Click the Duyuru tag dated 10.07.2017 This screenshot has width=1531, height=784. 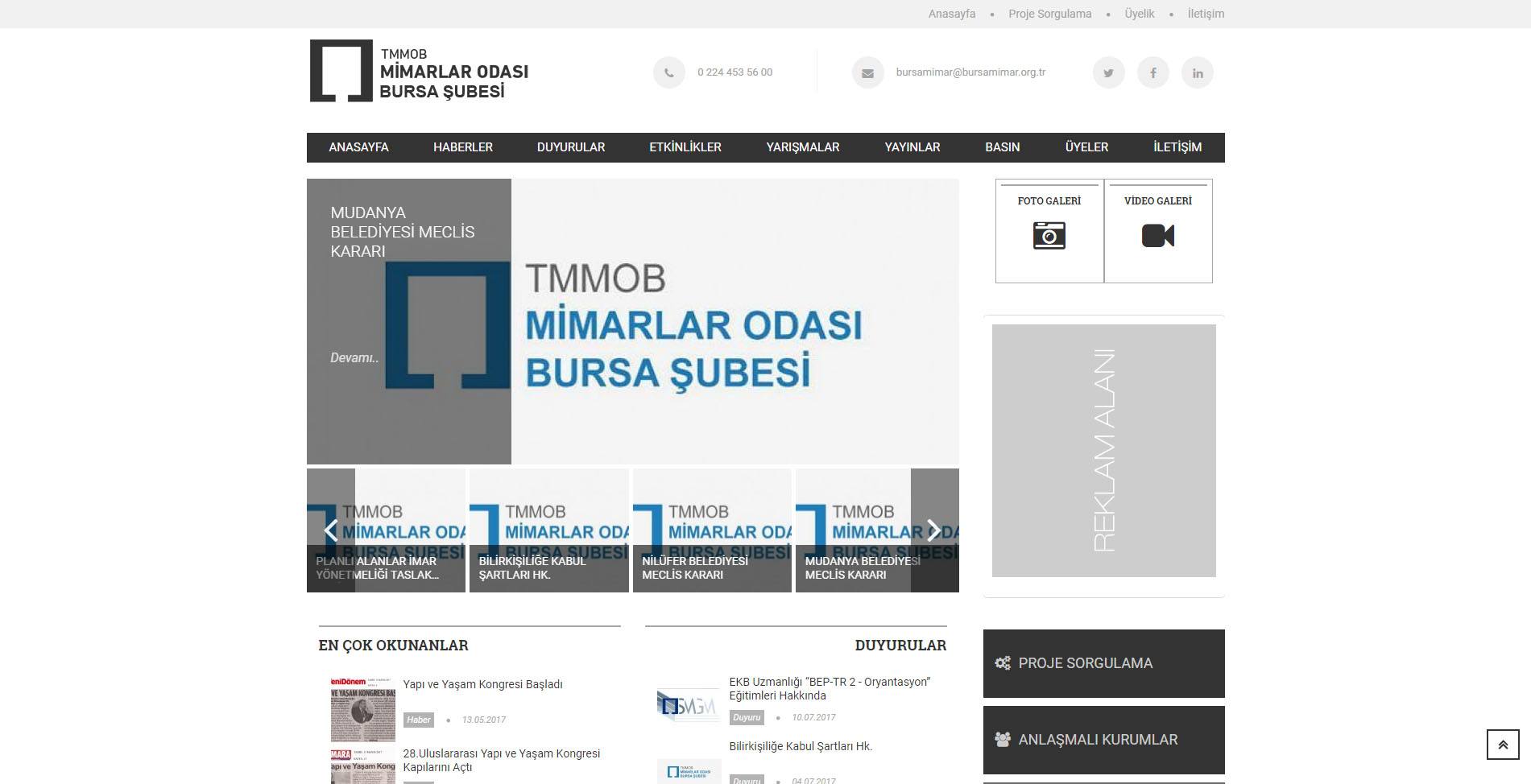(747, 717)
